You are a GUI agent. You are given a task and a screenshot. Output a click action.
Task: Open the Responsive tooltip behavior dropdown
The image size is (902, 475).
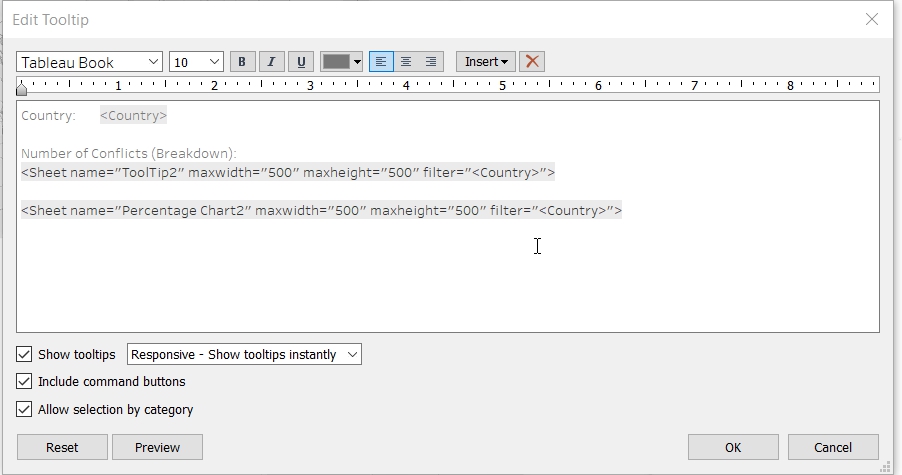coord(244,354)
